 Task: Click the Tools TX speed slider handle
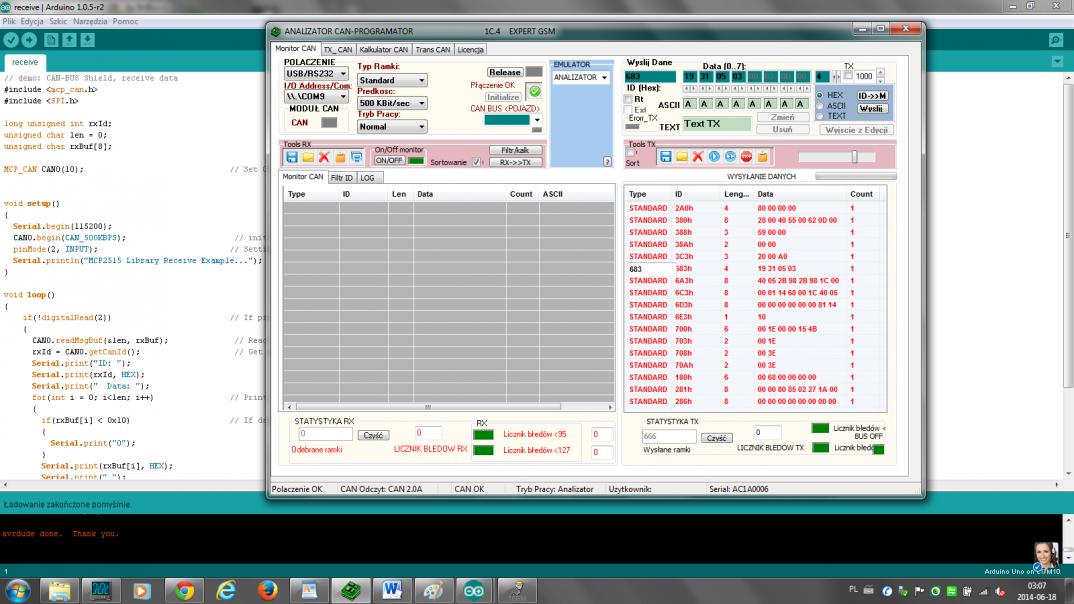pyautogui.click(x=854, y=157)
